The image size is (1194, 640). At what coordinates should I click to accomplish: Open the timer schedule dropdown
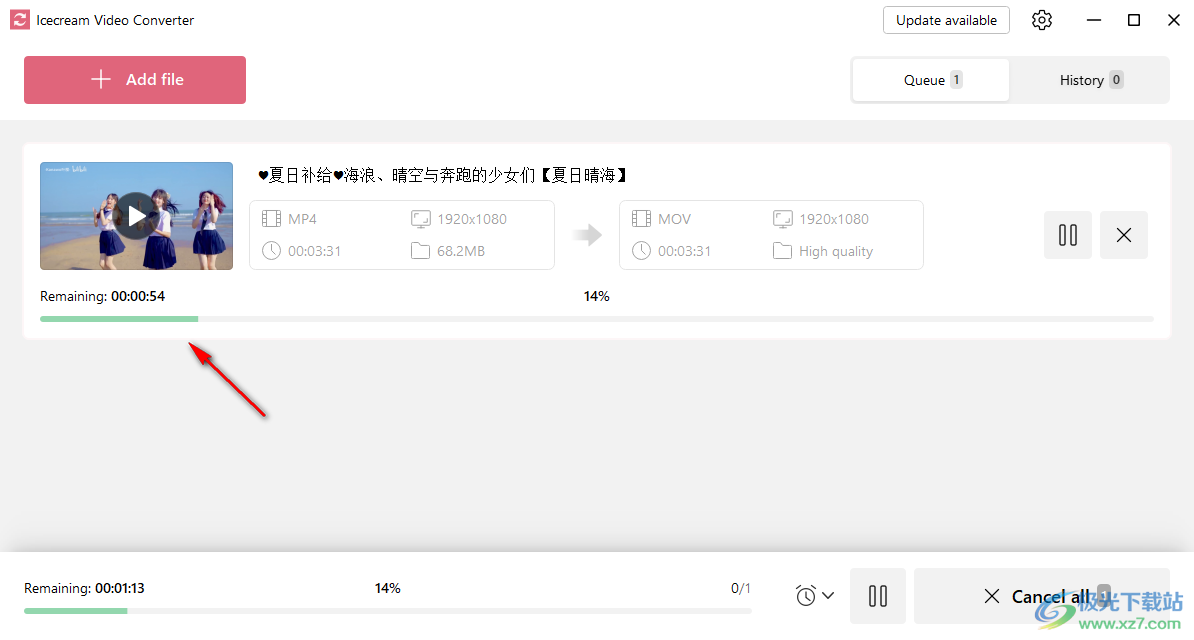point(814,595)
